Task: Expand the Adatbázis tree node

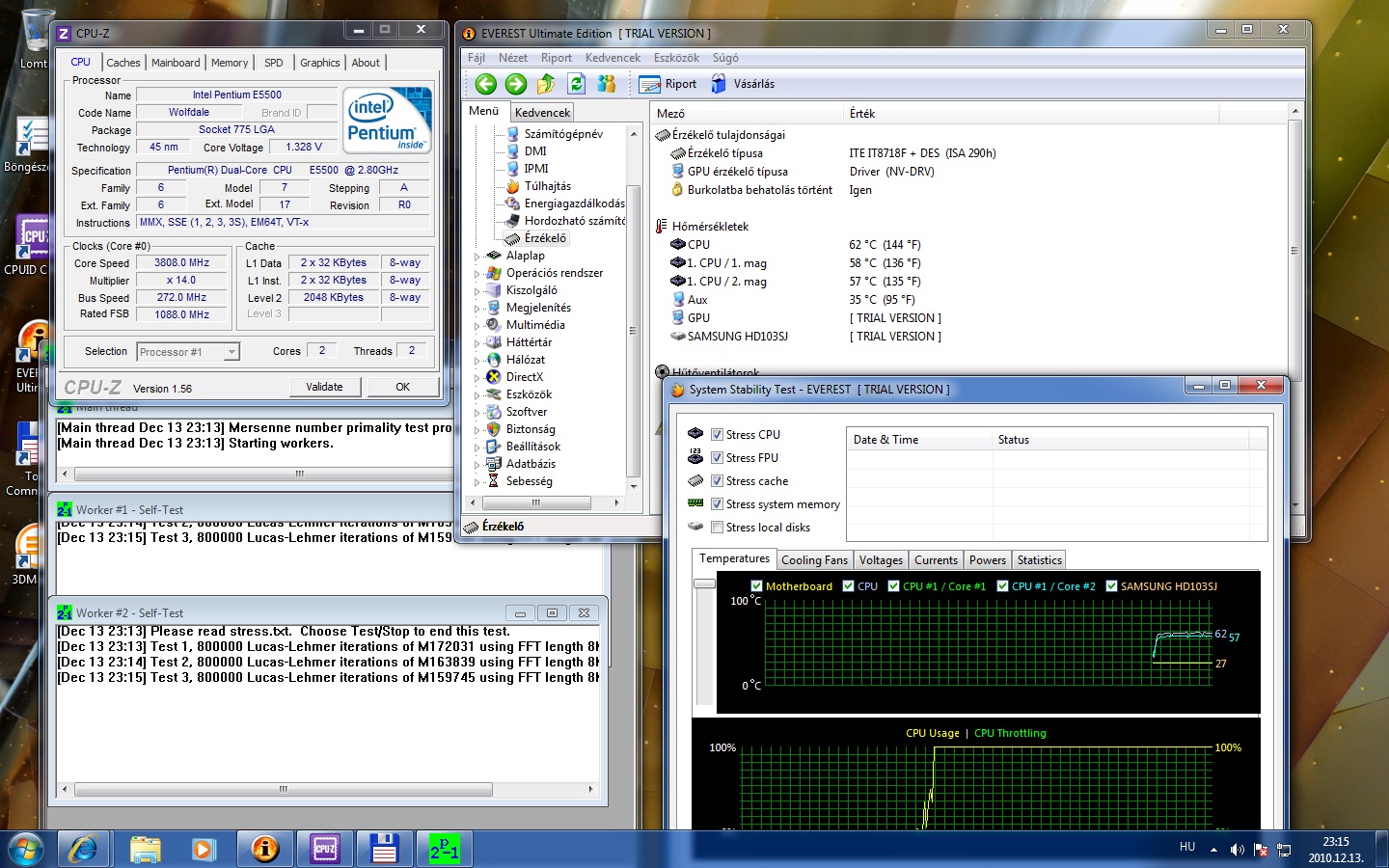Action: point(477,465)
